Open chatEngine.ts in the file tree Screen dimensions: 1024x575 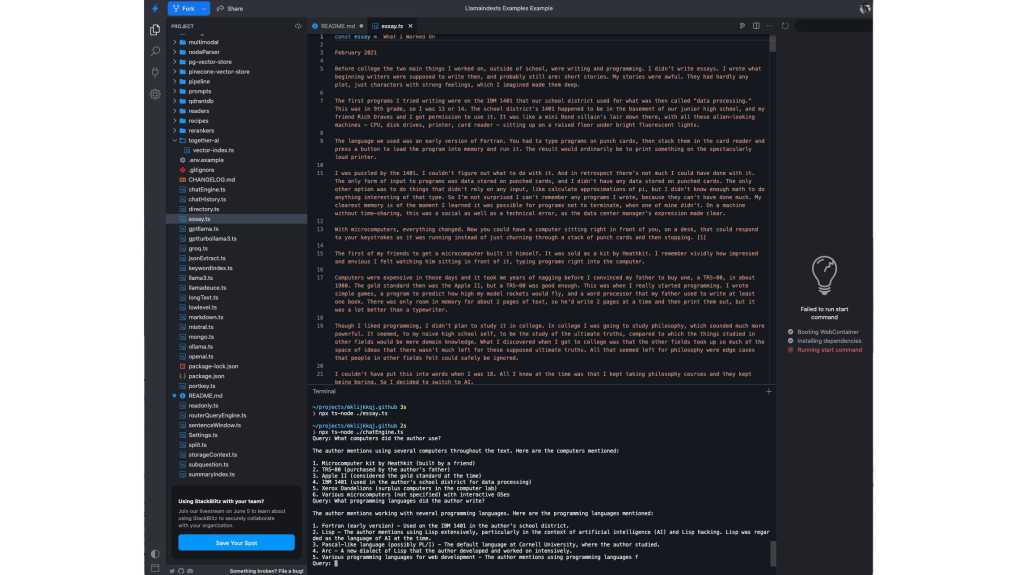pyautogui.click(x=207, y=189)
